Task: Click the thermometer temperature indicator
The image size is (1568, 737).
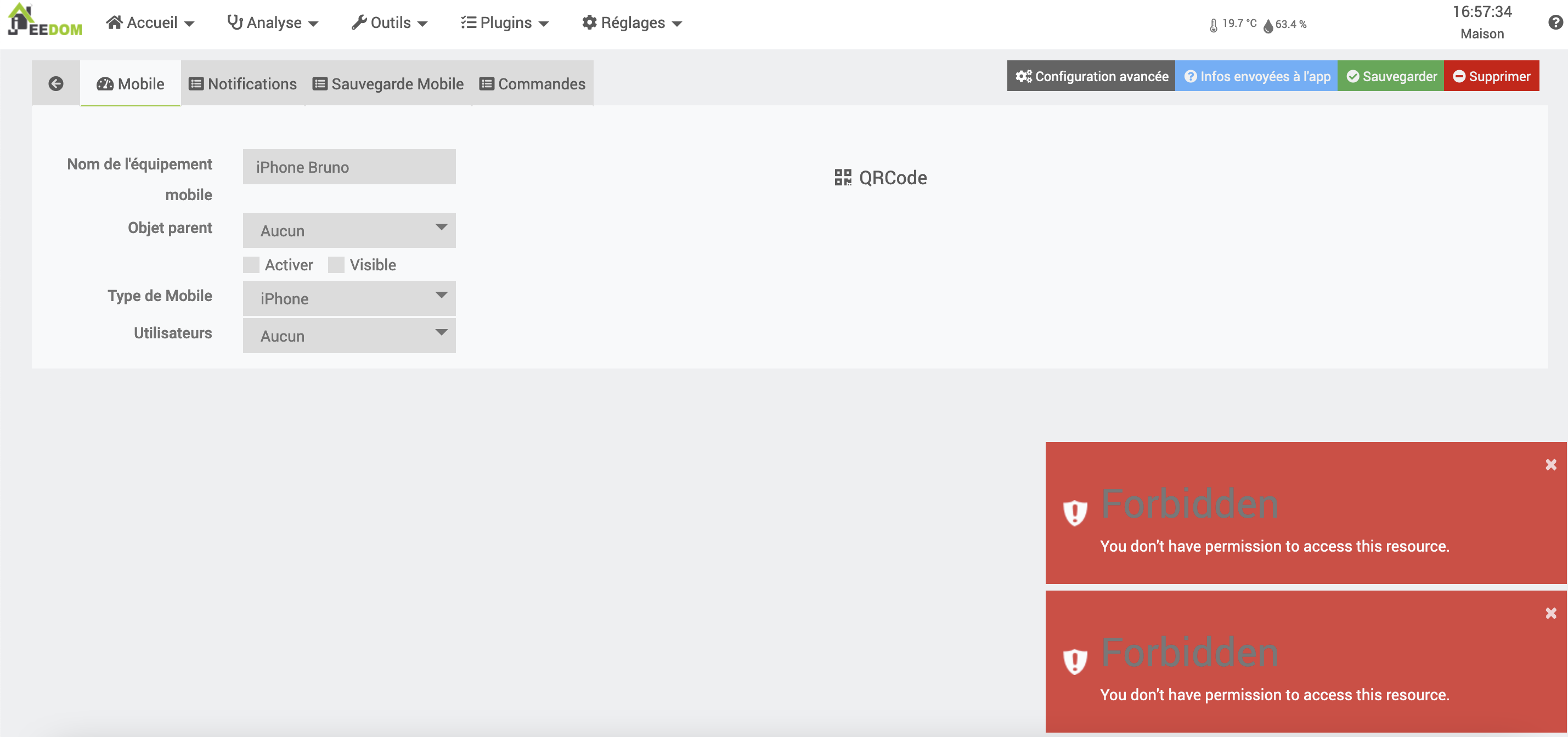Action: point(1213,25)
